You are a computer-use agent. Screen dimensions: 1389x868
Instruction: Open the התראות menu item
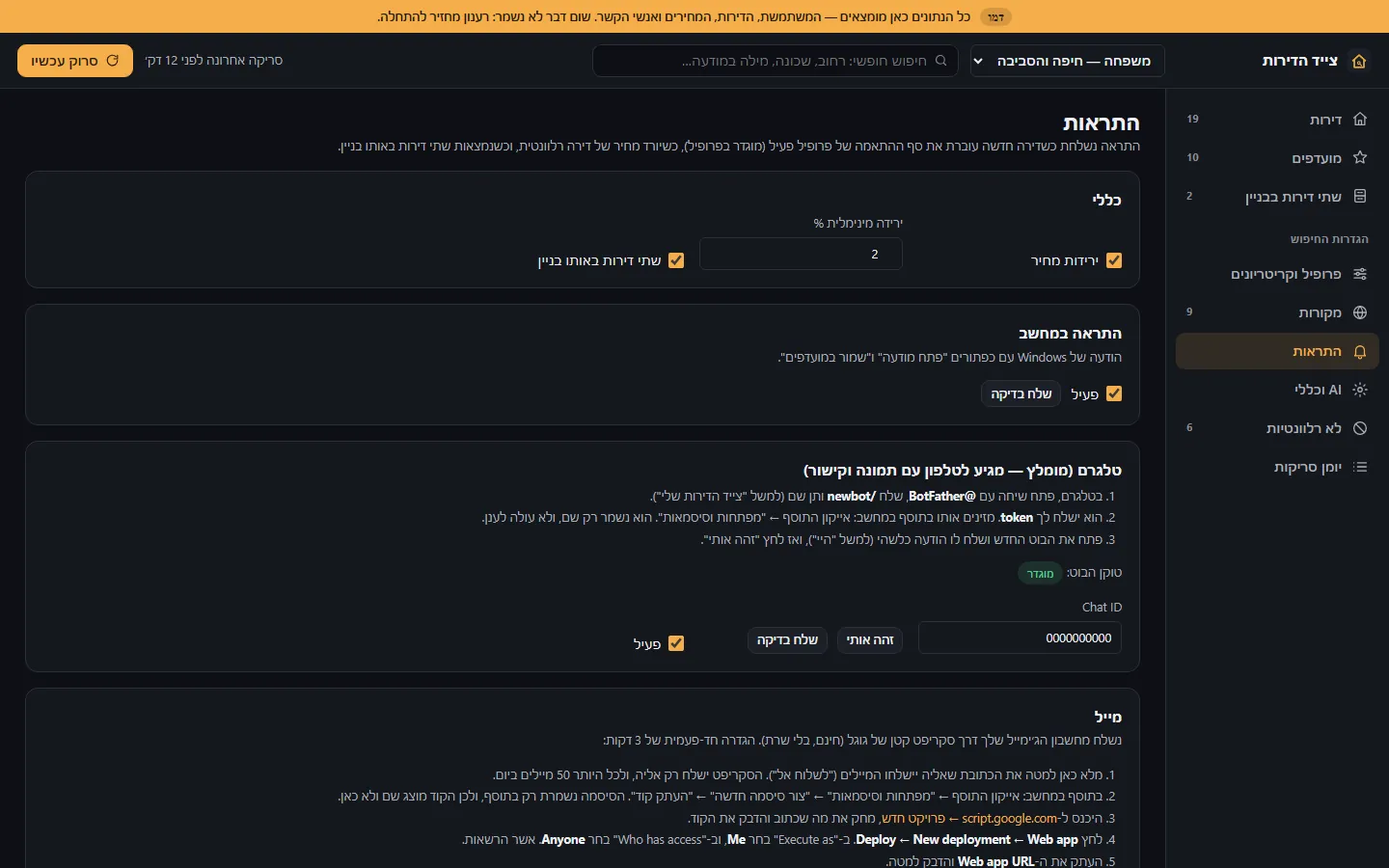pyautogui.click(x=1277, y=351)
